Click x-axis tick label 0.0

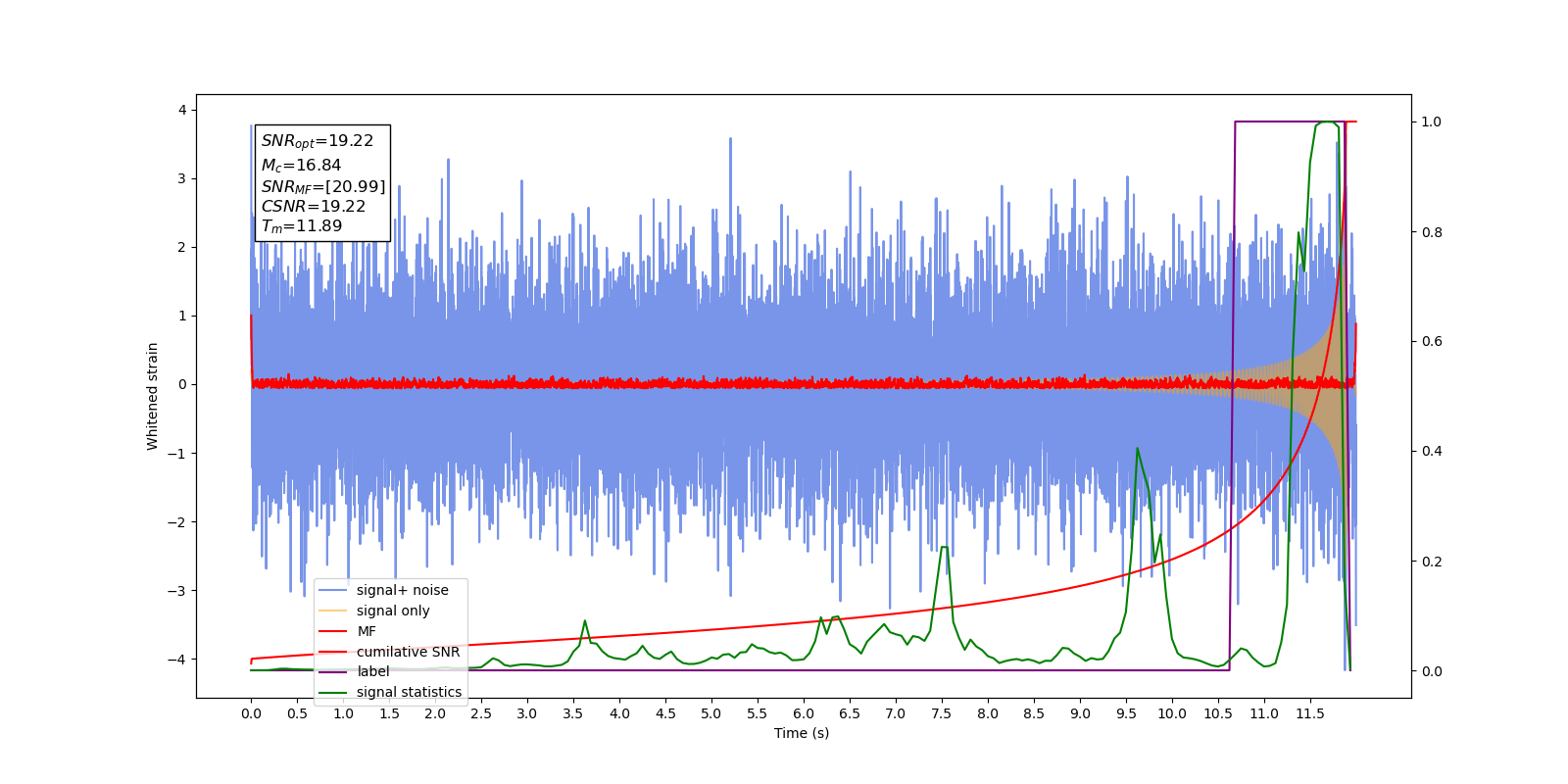tap(251, 713)
